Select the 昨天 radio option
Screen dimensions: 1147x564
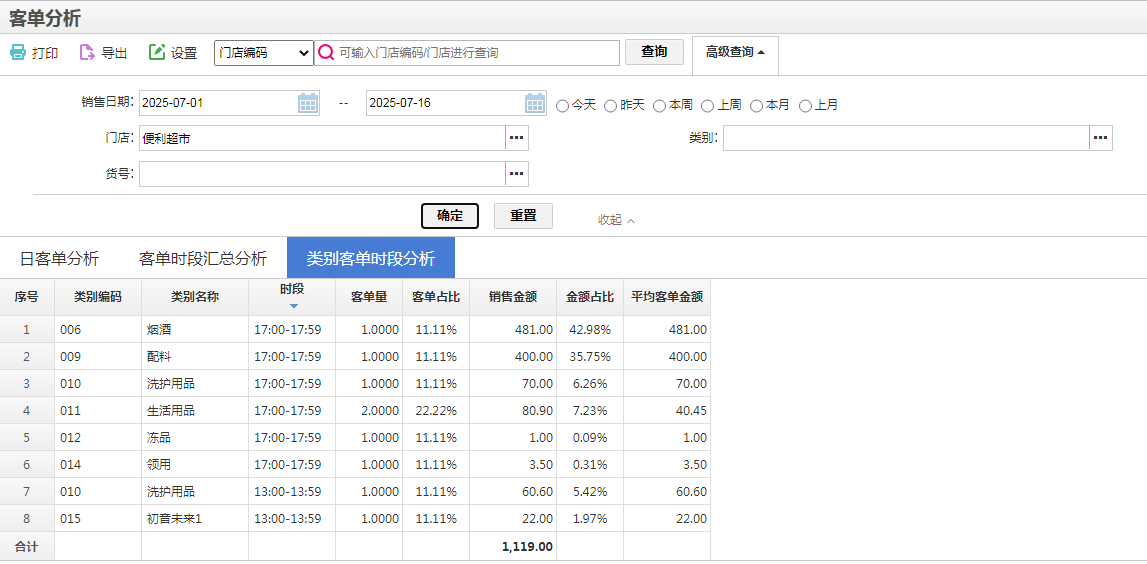click(x=611, y=106)
